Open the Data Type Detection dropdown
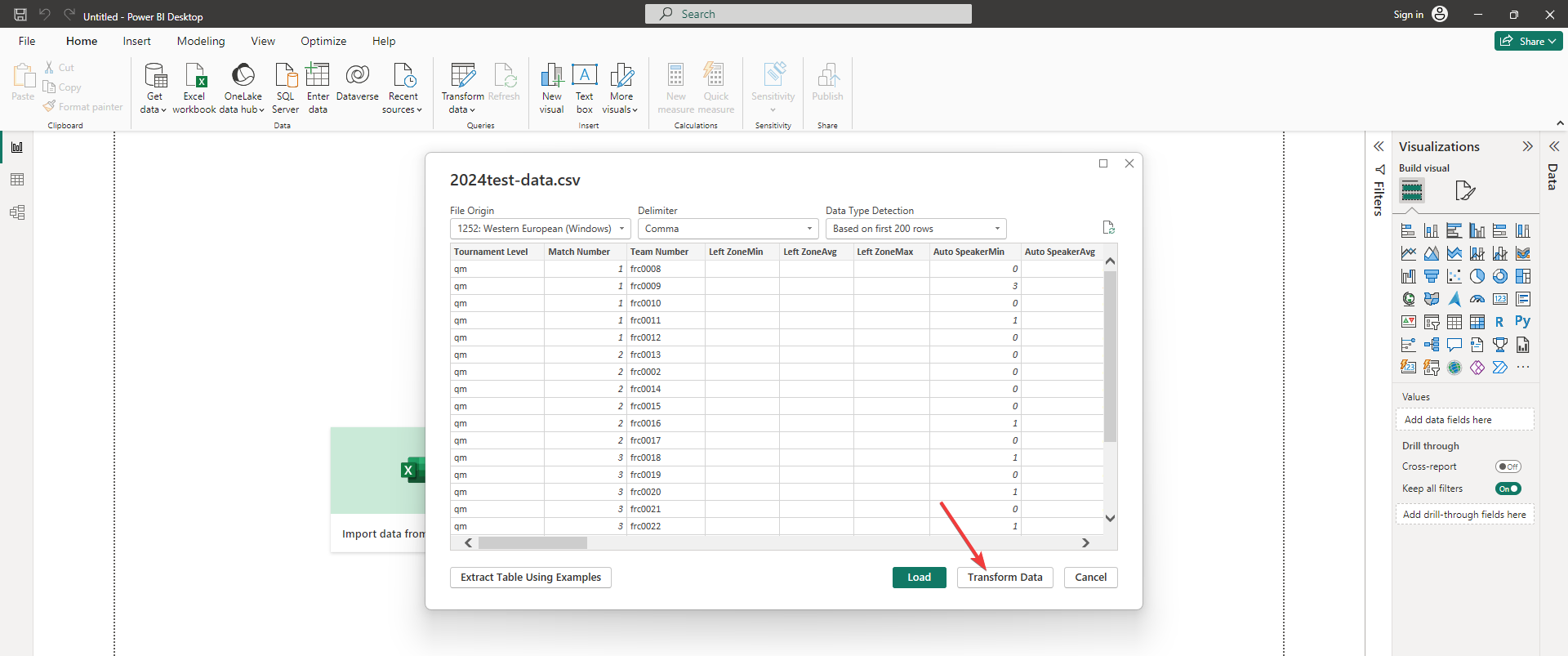 point(915,229)
